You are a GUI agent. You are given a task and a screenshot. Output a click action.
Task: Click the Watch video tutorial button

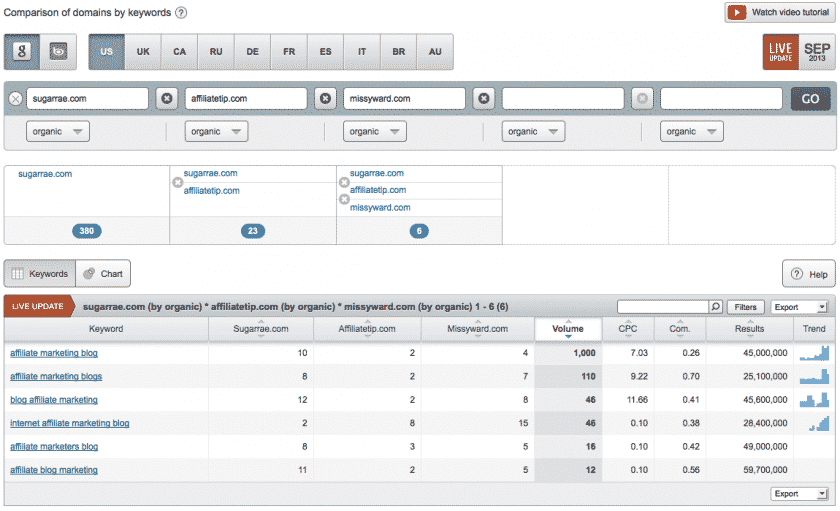click(x=780, y=12)
